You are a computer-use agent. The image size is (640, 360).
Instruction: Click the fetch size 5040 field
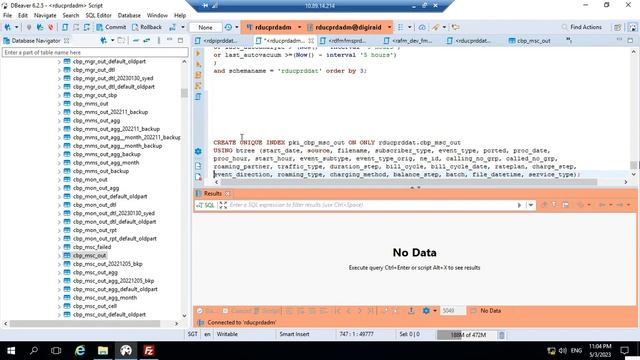[452, 311]
